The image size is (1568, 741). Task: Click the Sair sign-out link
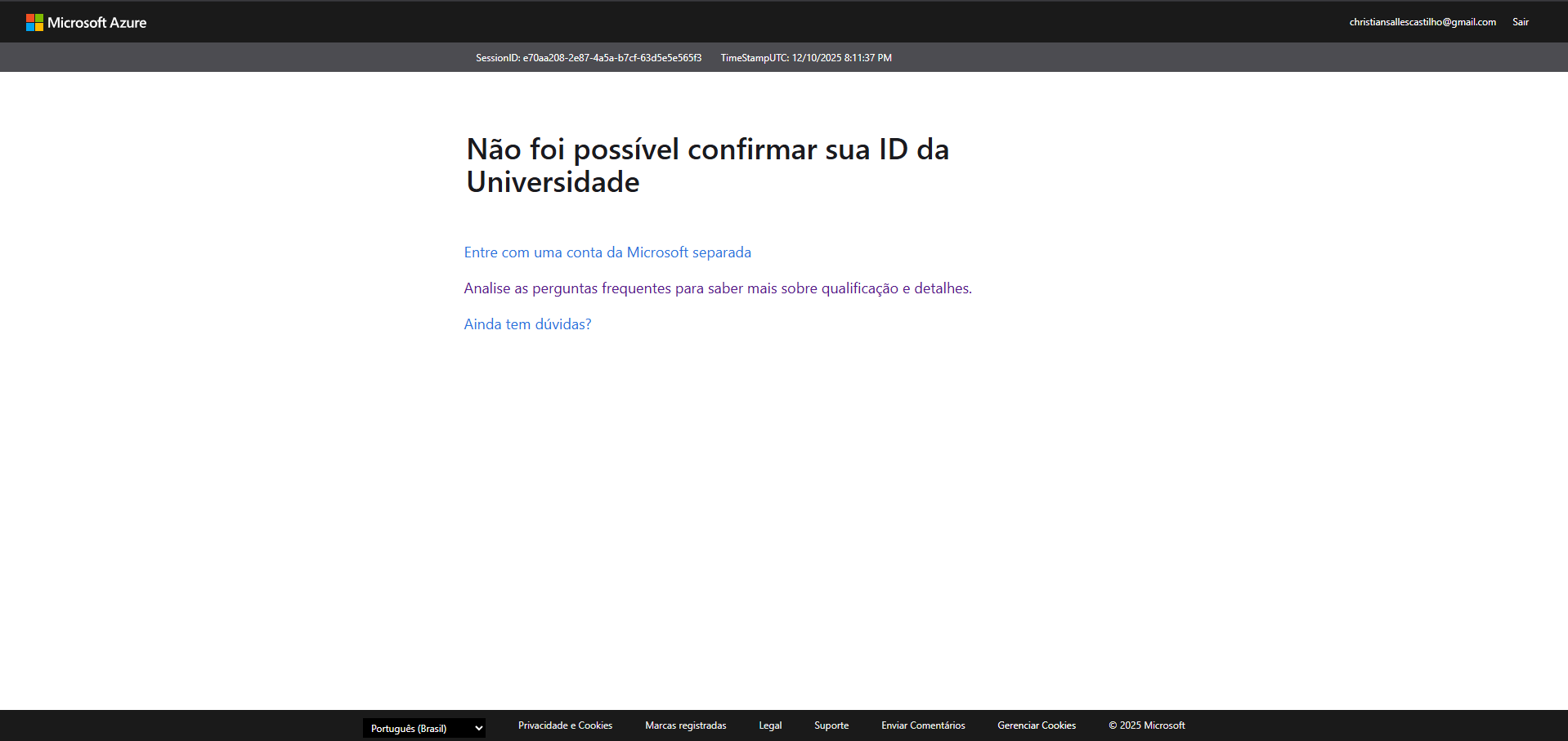click(1521, 22)
